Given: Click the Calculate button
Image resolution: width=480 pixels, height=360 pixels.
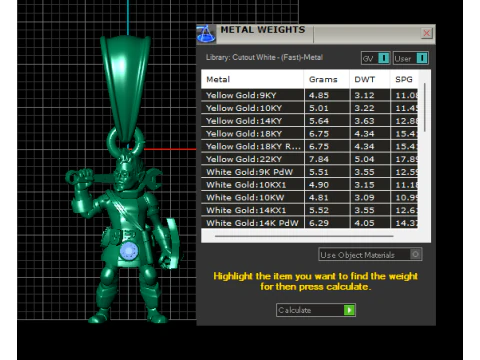Looking at the screenshot, I should click(316, 310).
